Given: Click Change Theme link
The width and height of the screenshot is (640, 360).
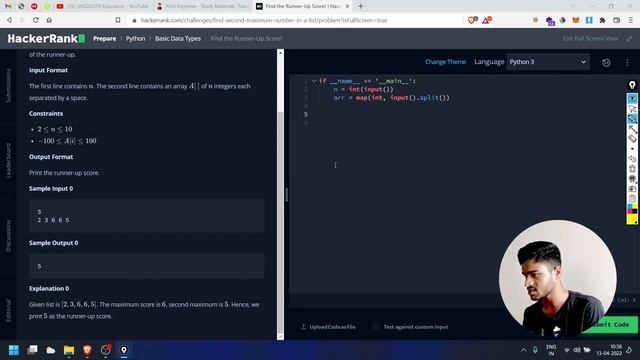Looking at the screenshot, I should point(445,62).
